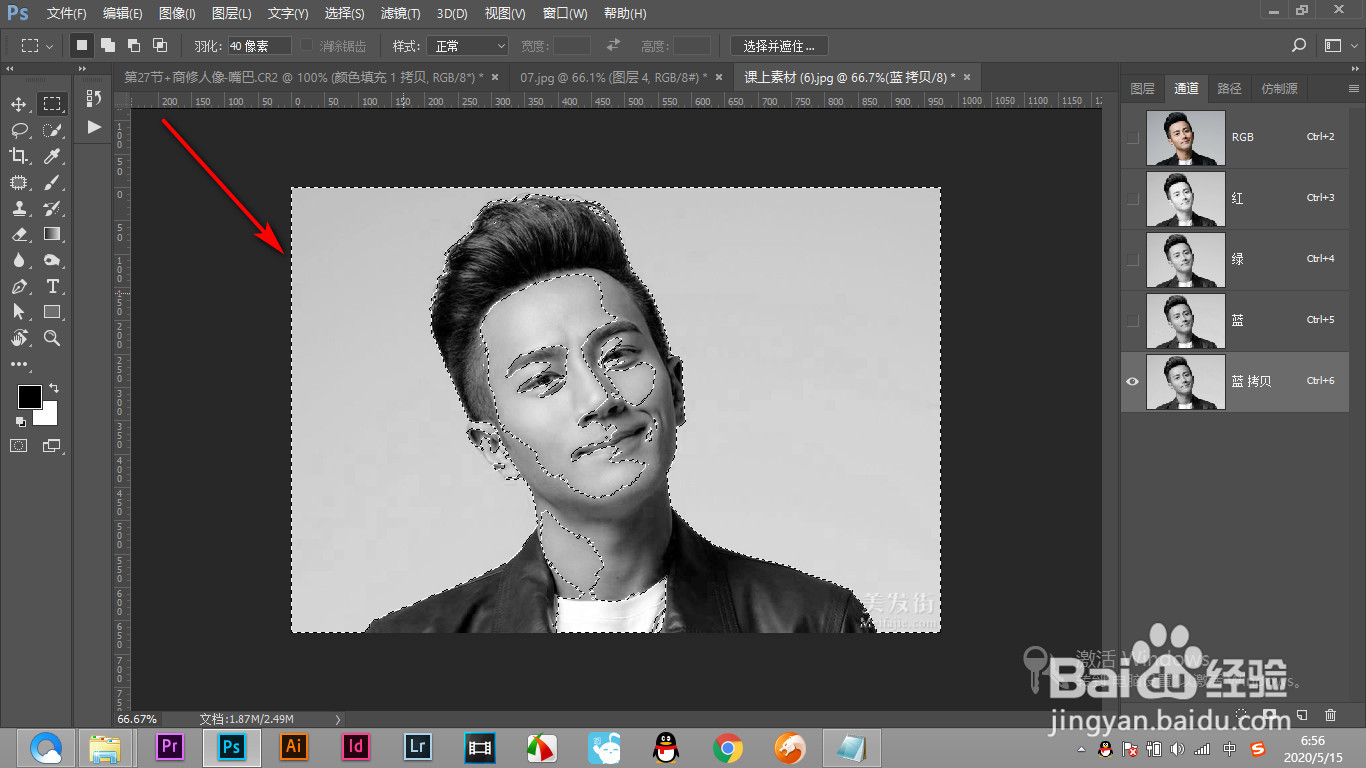This screenshot has width=1366, height=768.
Task: Show the 红 channel visibility
Action: tap(1132, 199)
